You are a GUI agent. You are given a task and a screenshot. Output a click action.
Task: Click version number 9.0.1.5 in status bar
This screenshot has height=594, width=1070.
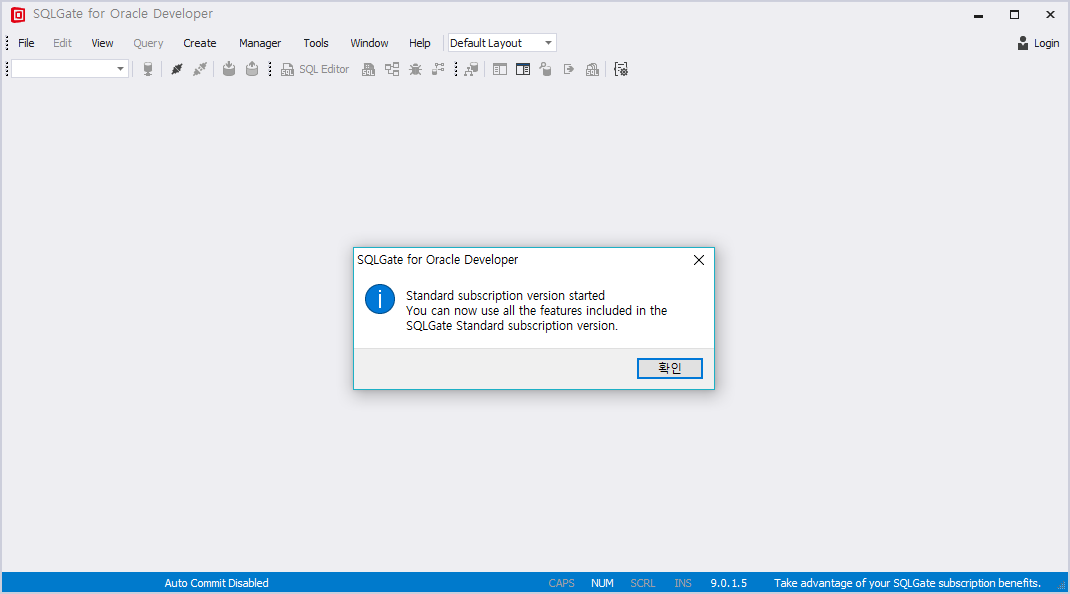click(x=729, y=583)
